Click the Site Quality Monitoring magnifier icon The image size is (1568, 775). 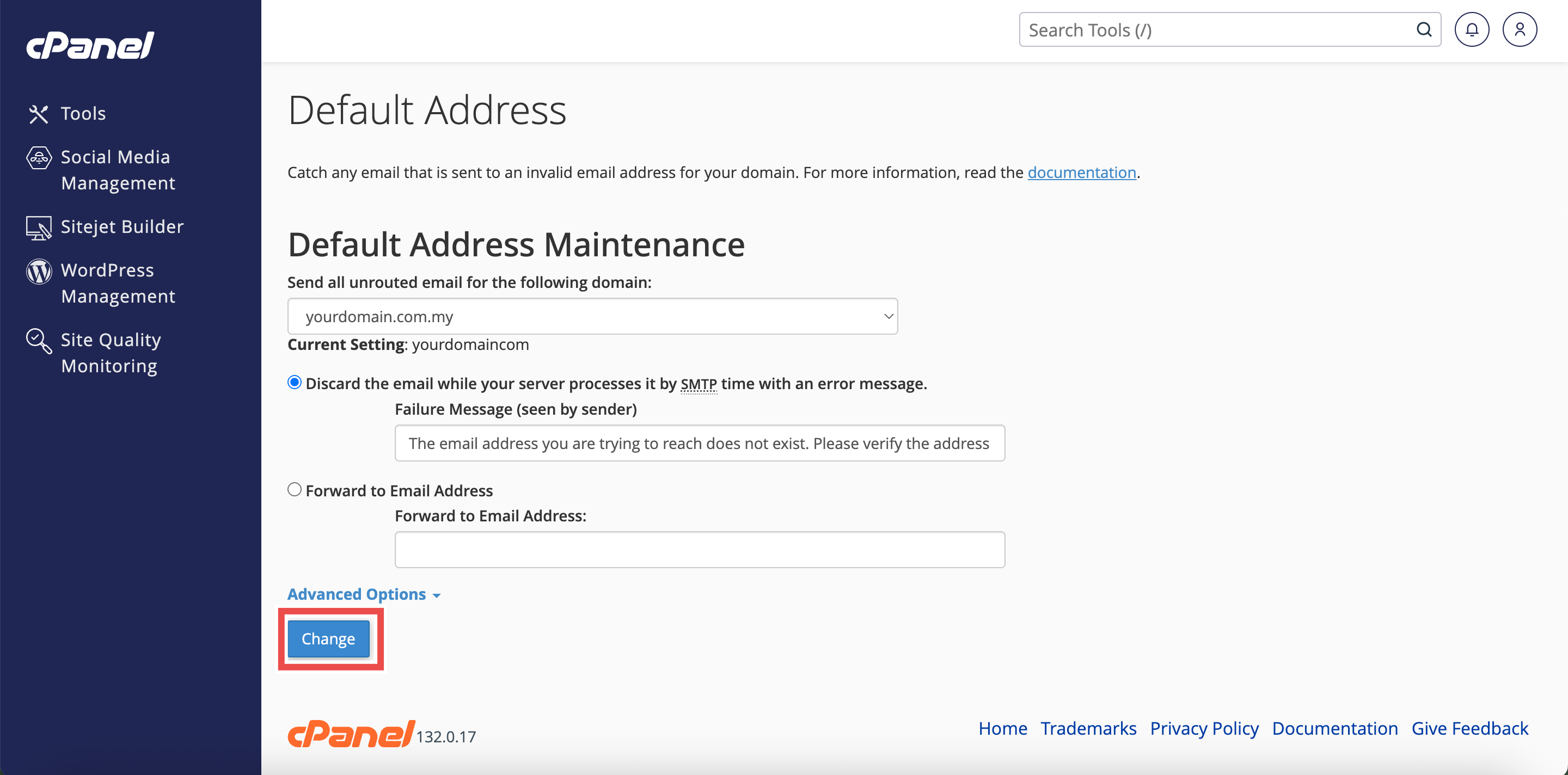38,341
